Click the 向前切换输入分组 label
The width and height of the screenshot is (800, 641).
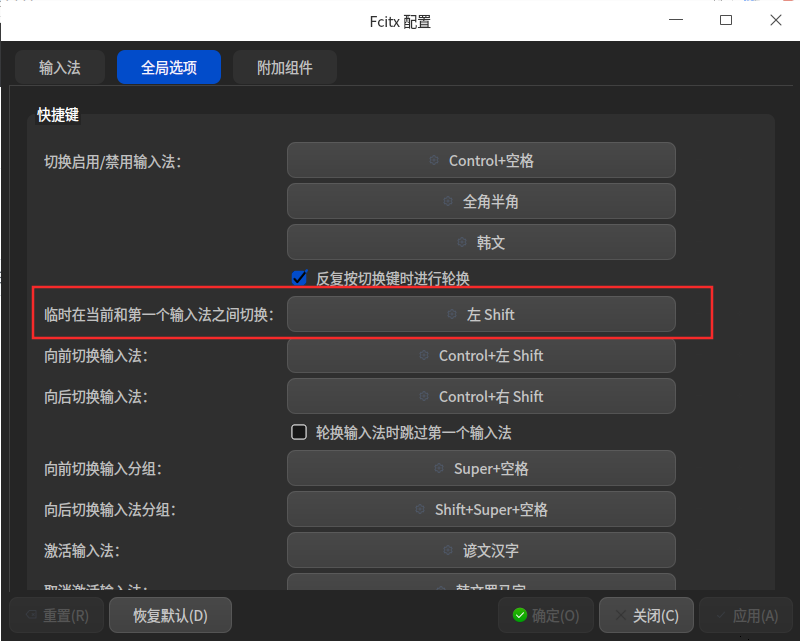click(103, 469)
